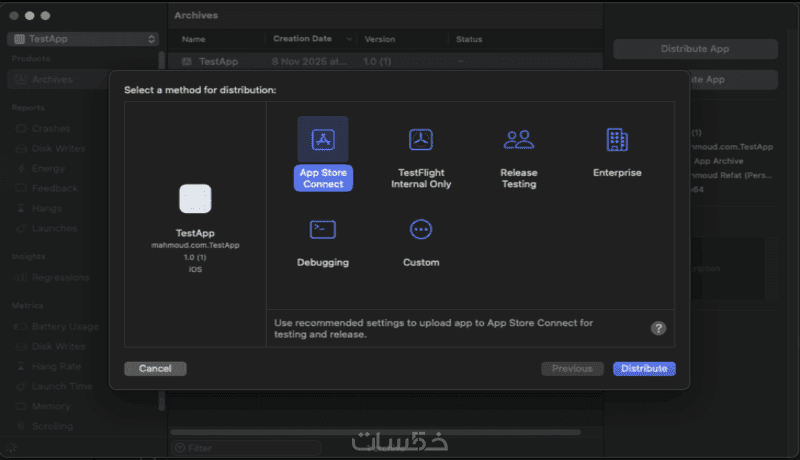Select the Custom ellipsis icon
Screen dimensions: 800x460
421,229
